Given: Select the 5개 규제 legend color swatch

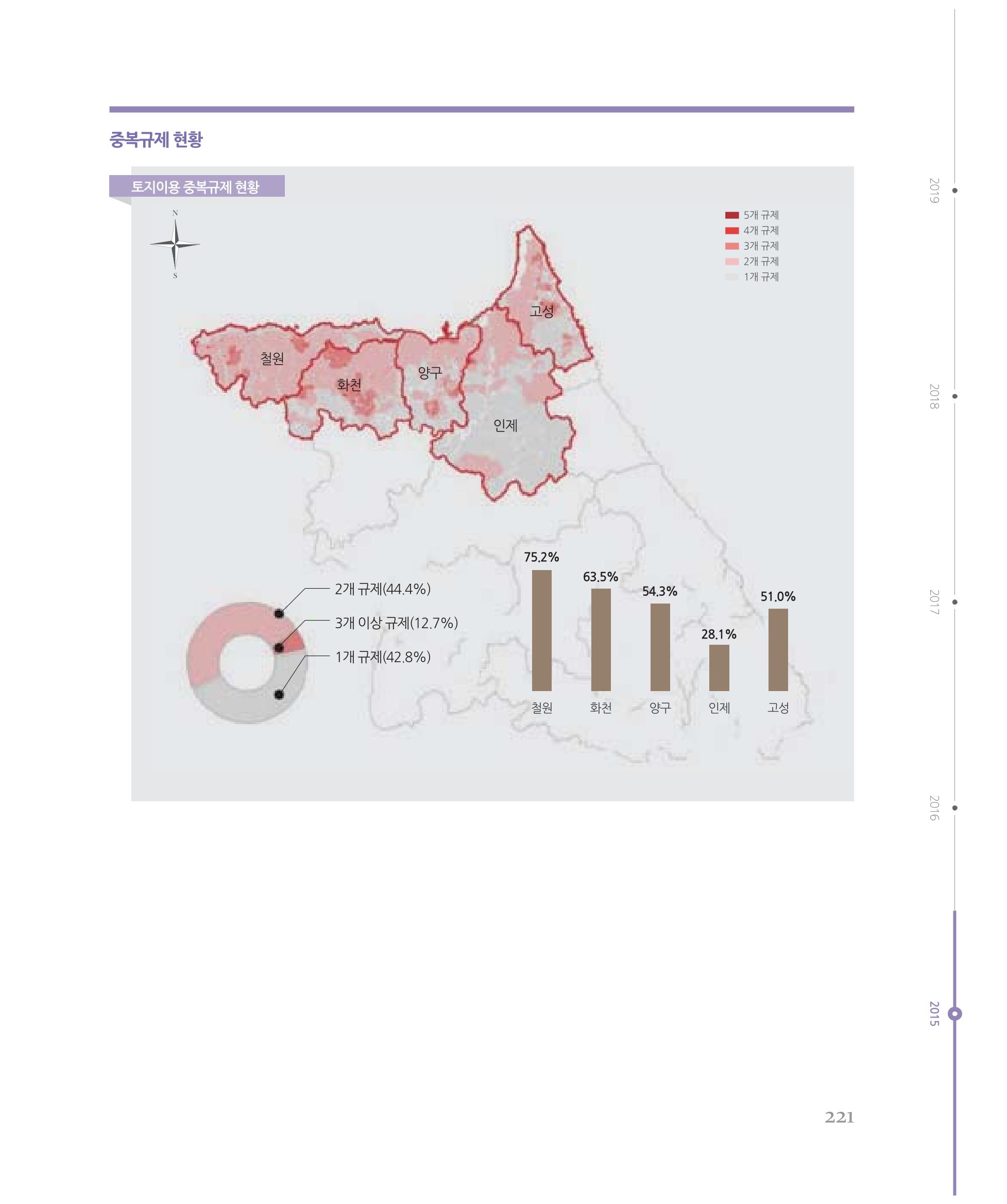Looking at the screenshot, I should 732,216.
